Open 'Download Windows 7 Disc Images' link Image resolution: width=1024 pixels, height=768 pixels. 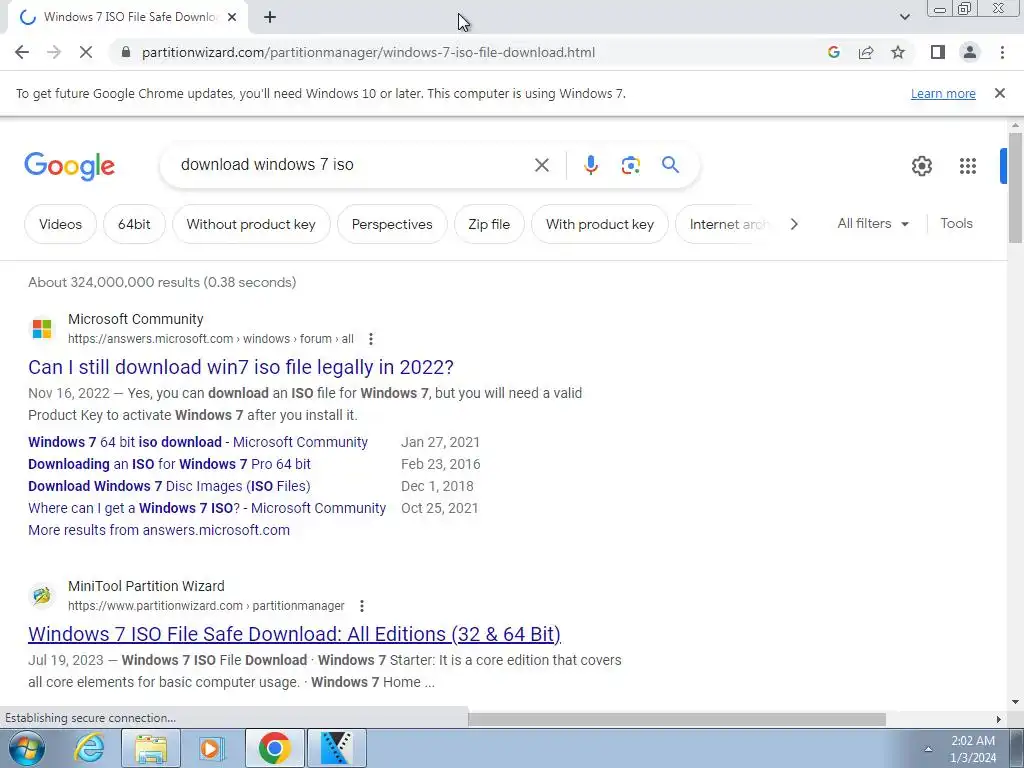pyautogui.click(x=169, y=486)
